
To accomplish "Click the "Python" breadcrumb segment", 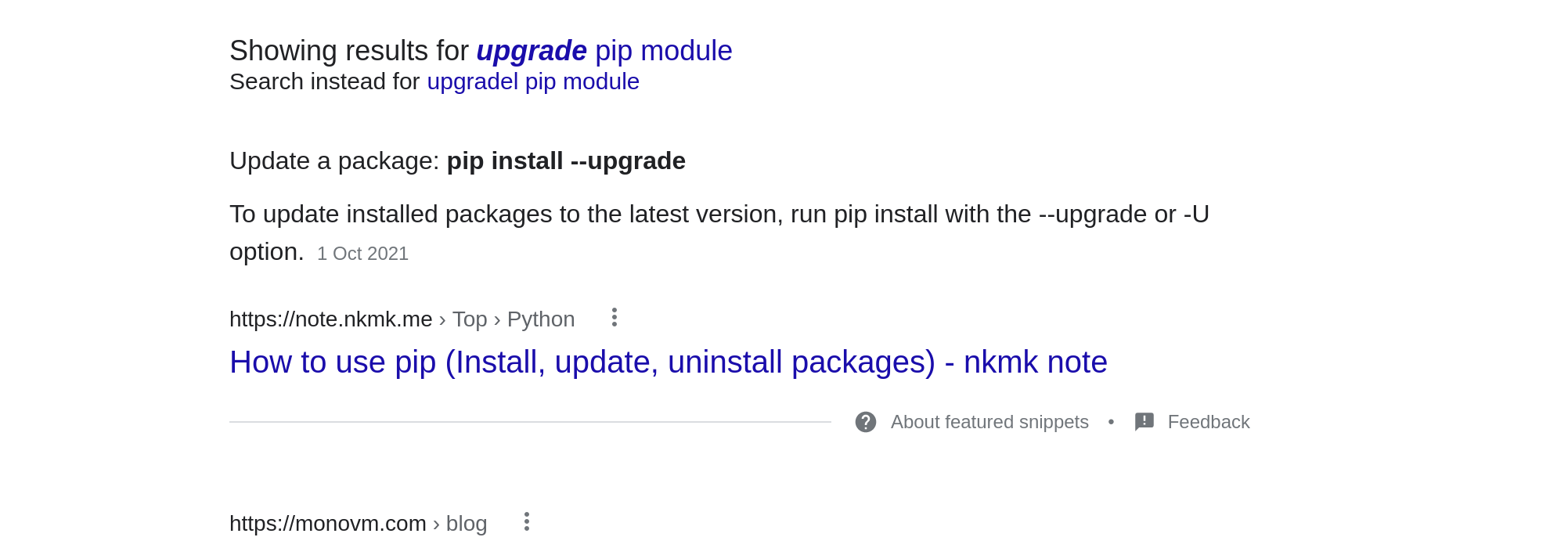I will pos(540,319).
